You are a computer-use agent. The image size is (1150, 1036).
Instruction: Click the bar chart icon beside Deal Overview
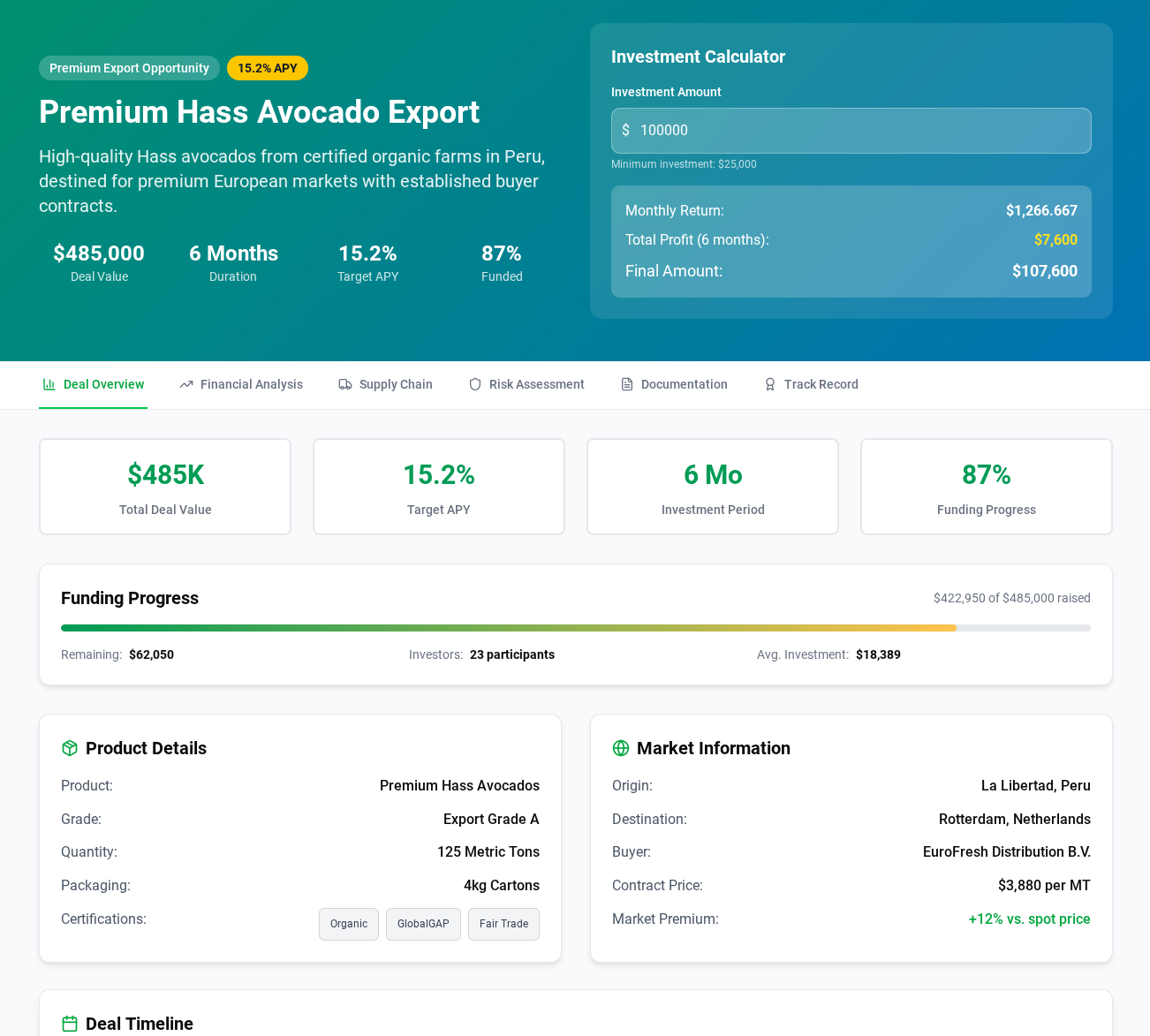point(49,384)
